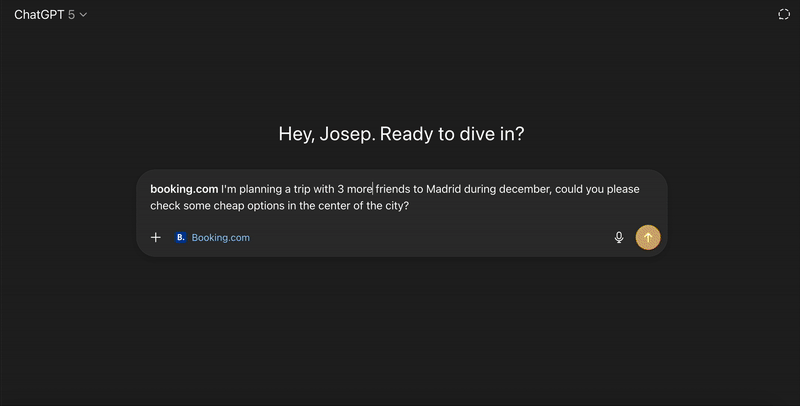Select the Booking.com app label
The width and height of the screenshot is (800, 406).
click(220, 238)
